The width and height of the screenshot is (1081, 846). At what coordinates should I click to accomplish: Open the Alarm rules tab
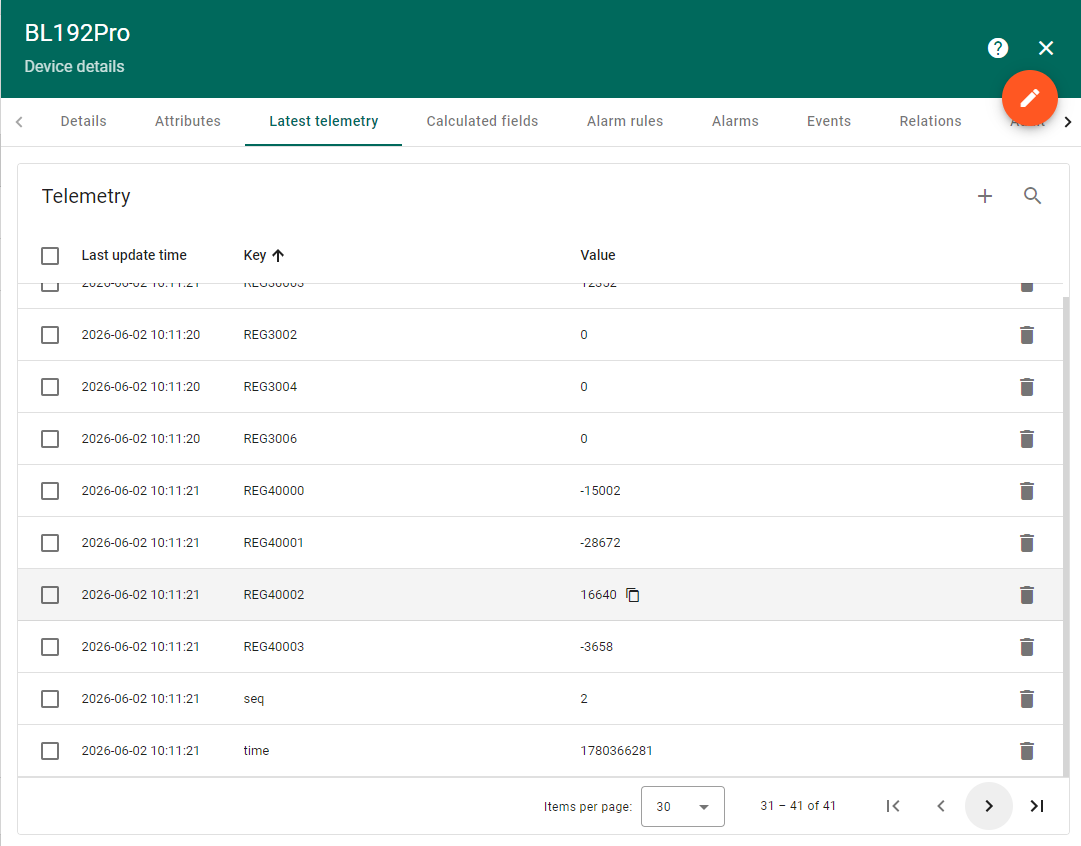625,121
